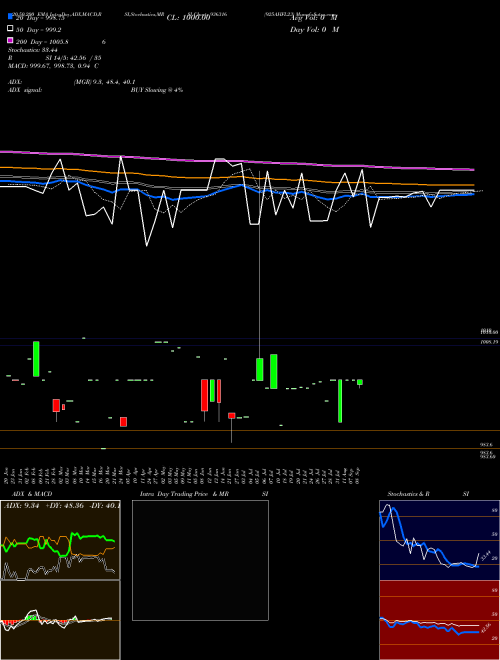Click the 'BUY Slowing @ 4%' signal text
The image size is (500, 660).
(157, 90)
